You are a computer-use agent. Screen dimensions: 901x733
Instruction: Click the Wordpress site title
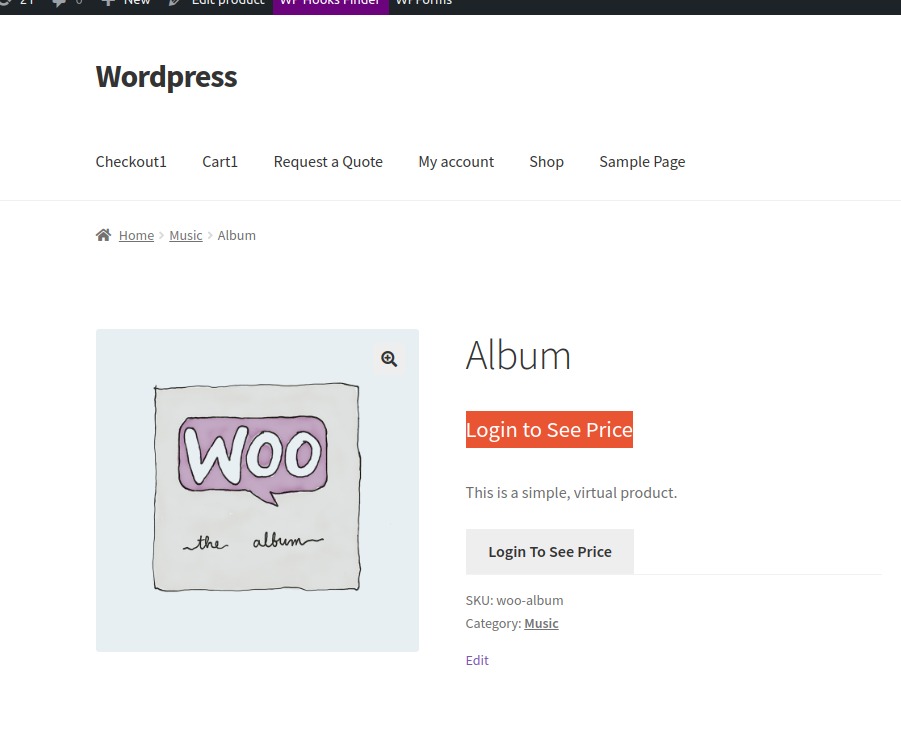click(x=166, y=76)
